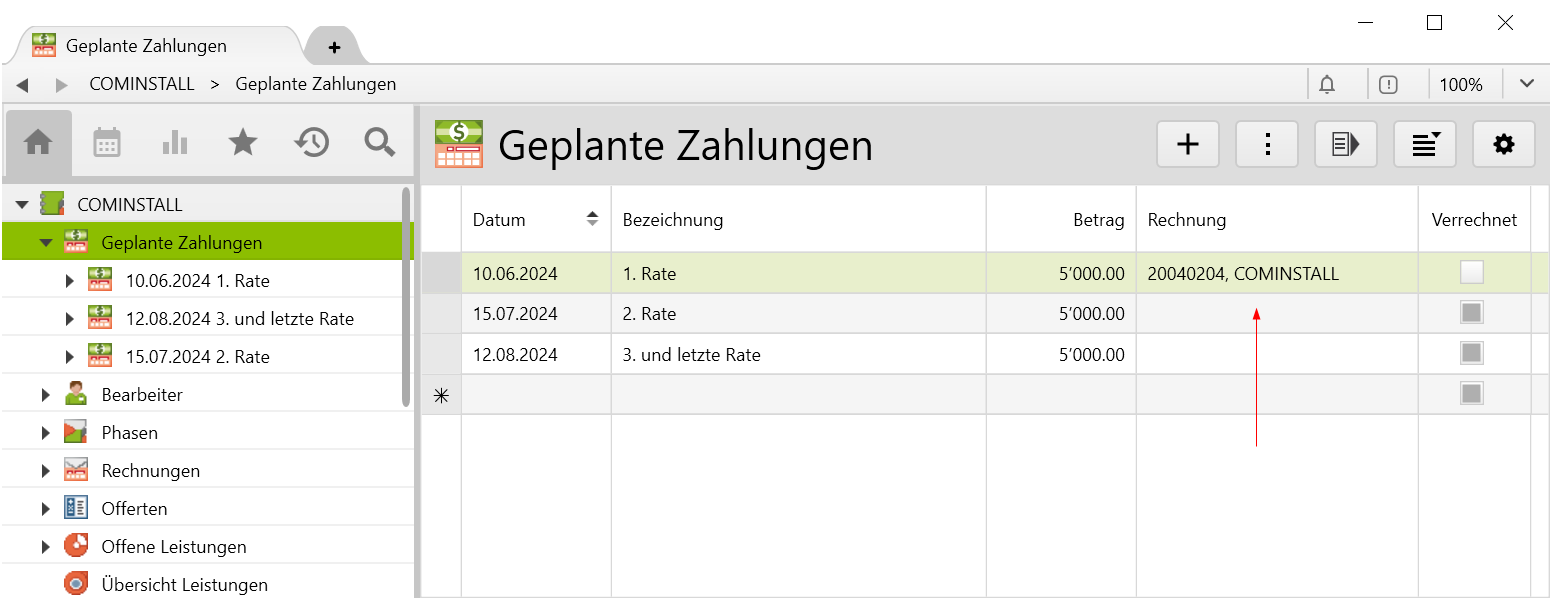1551x600 pixels.
Task: Add a new planned payment with plus
Action: pyautogui.click(x=1187, y=145)
